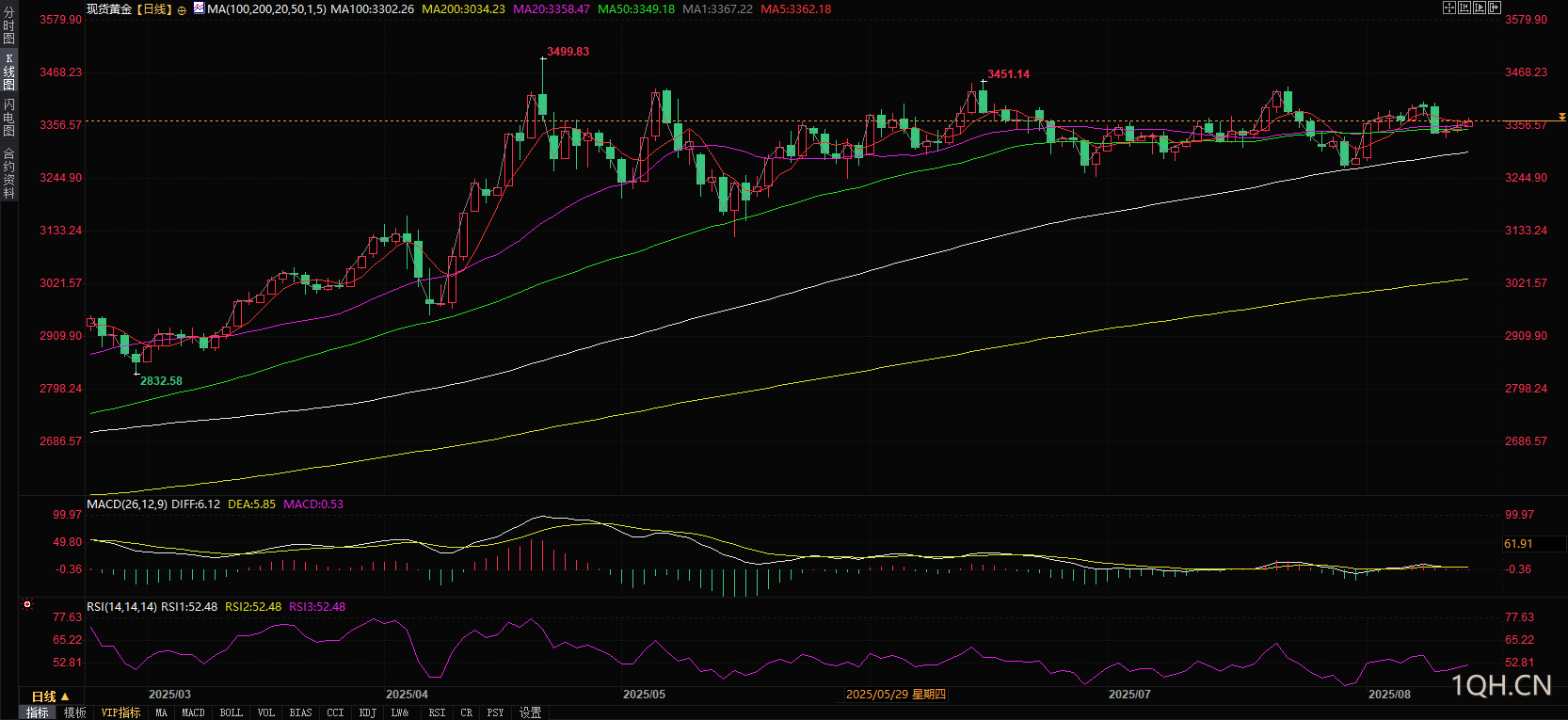1568x720 pixels.
Task: Toggle the KDJ indicator
Action: 368,712
